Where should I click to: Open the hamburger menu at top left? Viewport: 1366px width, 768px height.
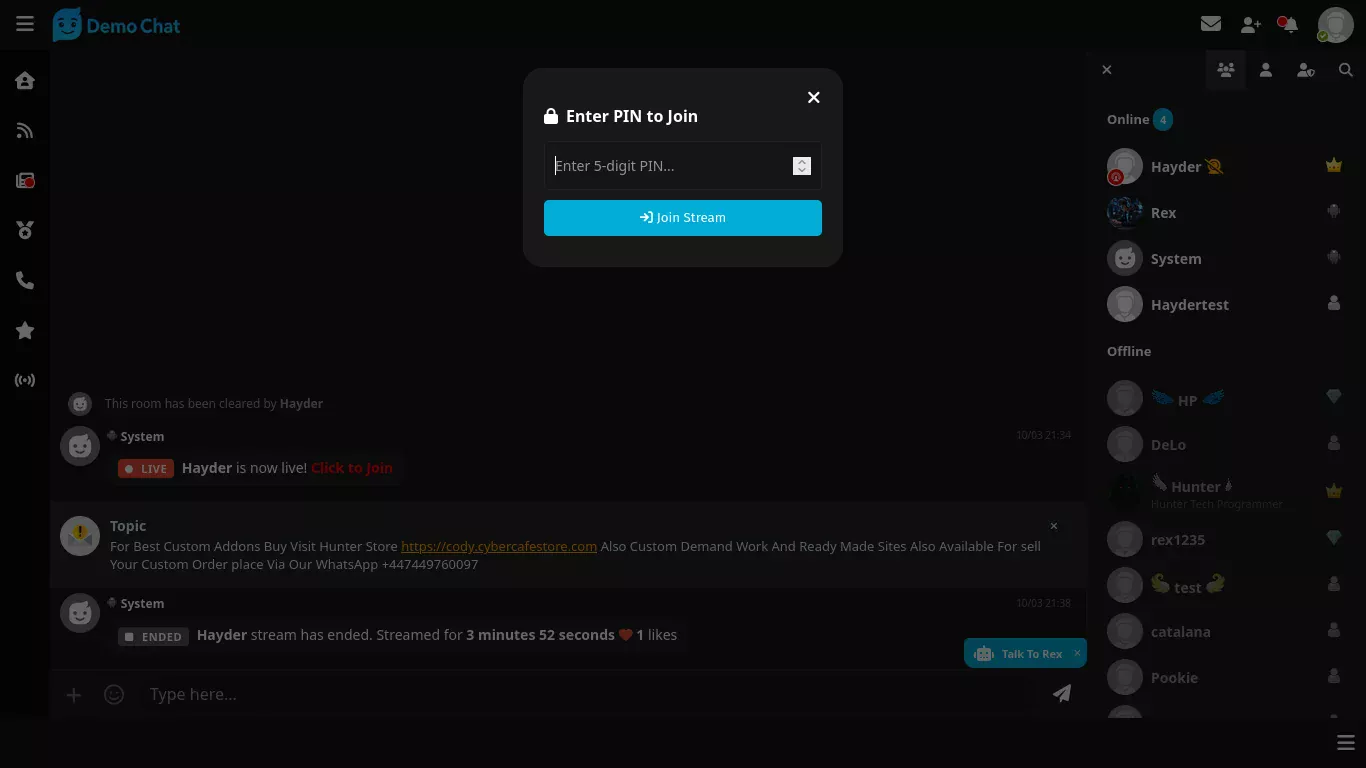click(x=25, y=24)
